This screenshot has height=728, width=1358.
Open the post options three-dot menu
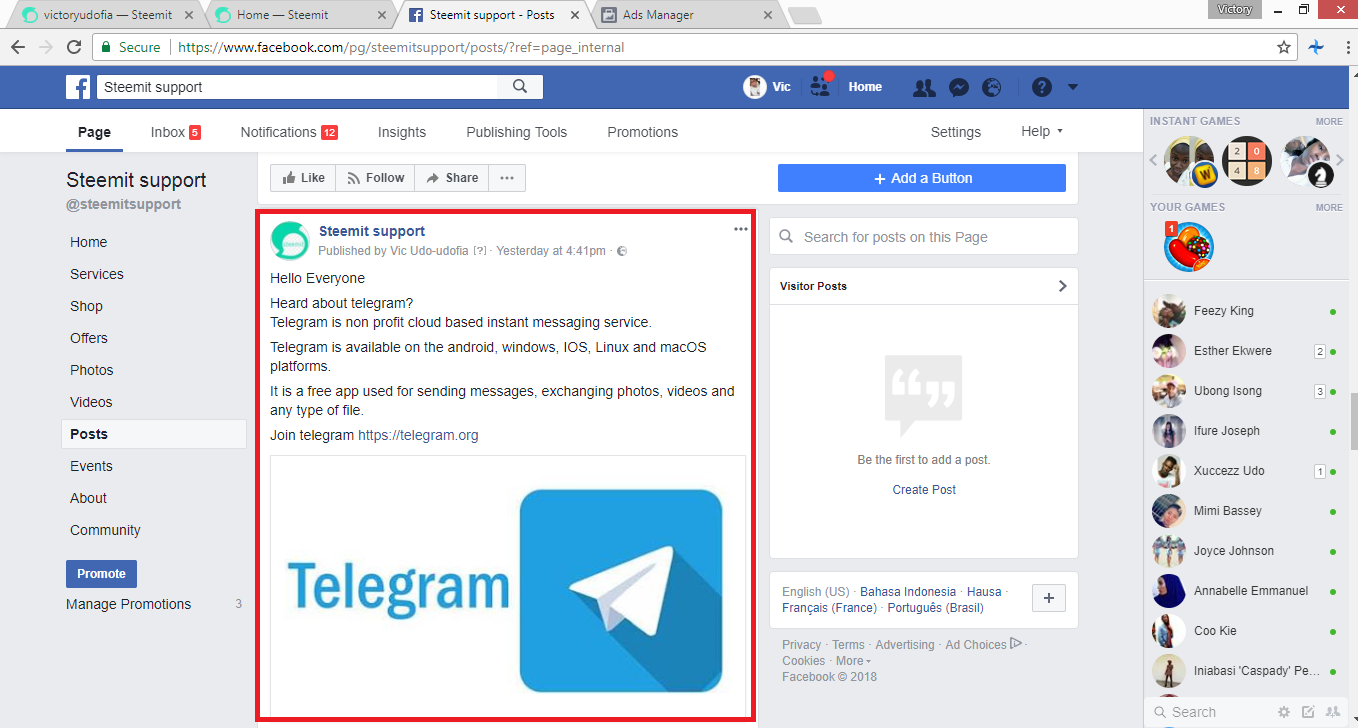740,229
